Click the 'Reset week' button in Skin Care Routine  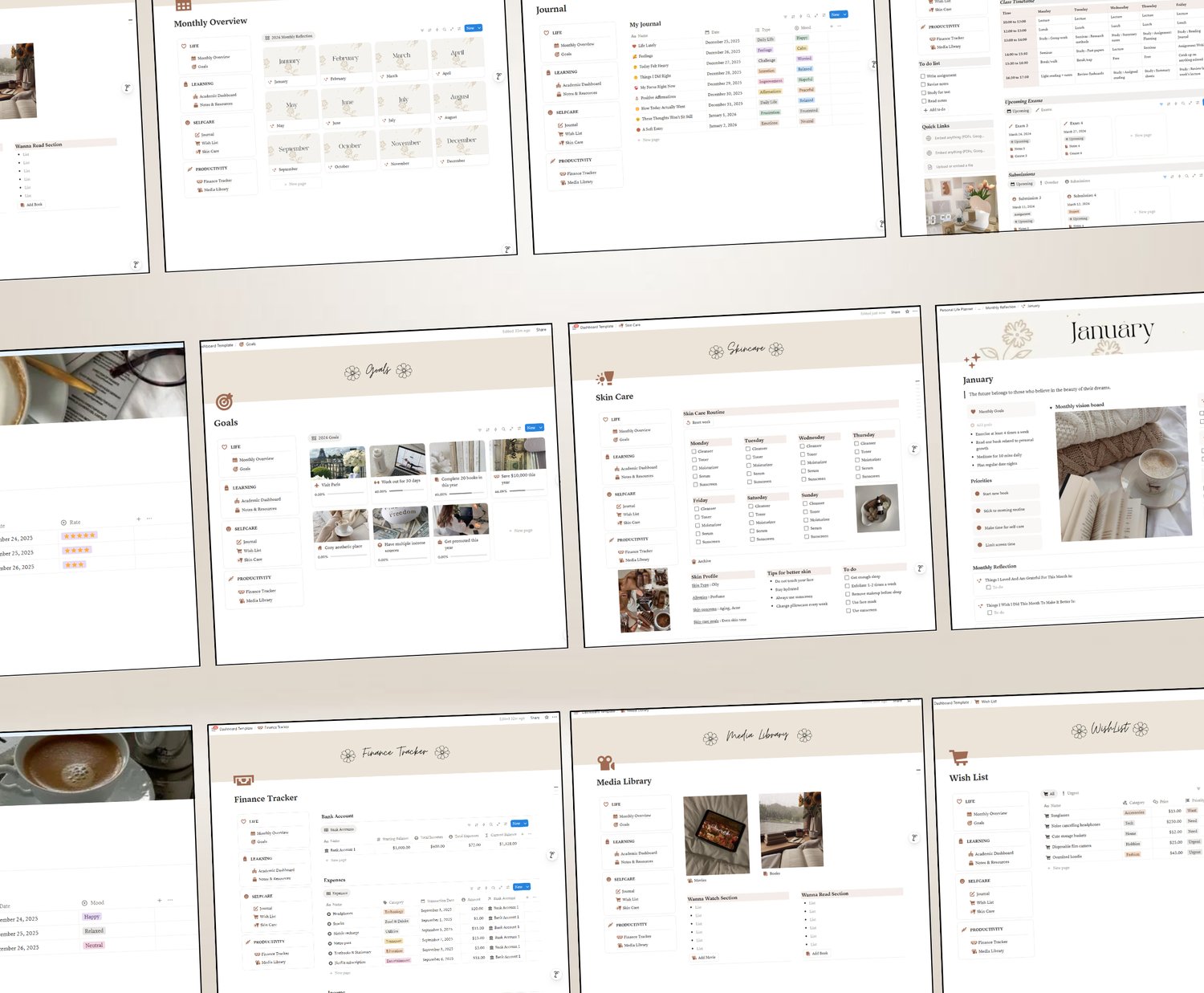click(x=698, y=422)
